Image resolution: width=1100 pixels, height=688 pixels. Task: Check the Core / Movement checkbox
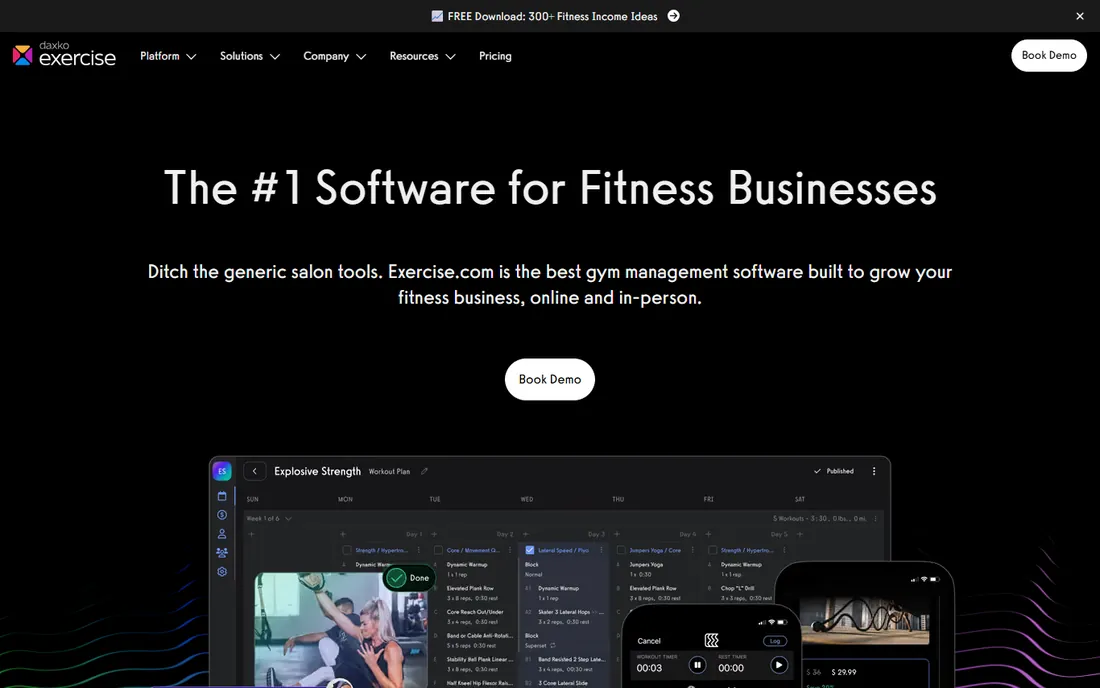438,551
